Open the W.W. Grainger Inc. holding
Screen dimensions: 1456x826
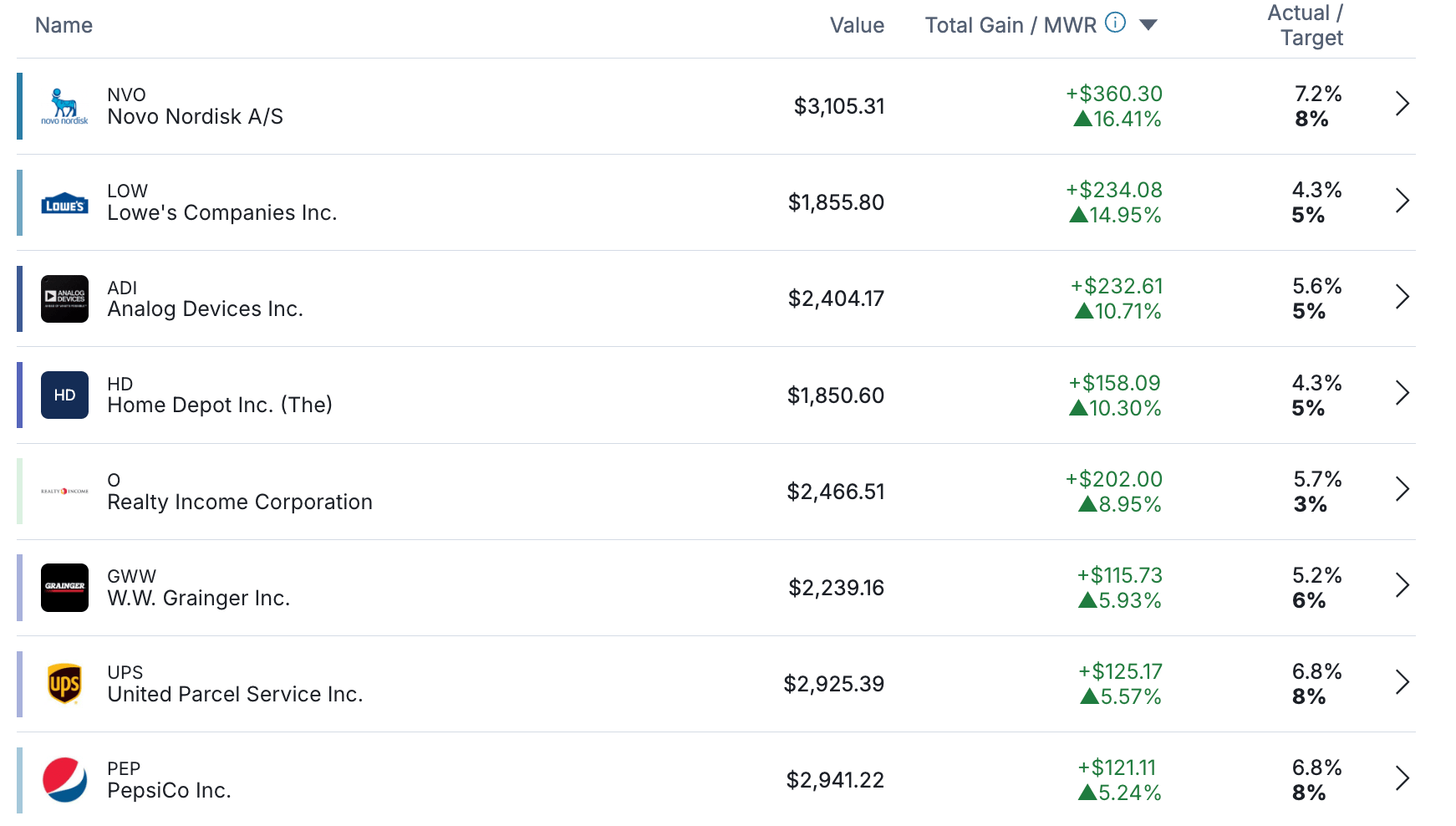pos(198,598)
